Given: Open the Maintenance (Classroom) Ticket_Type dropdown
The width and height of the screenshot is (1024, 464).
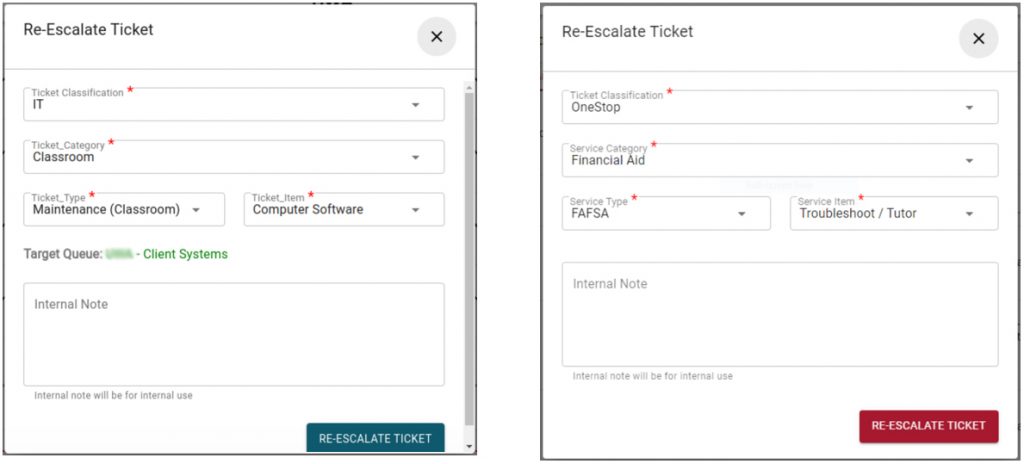Looking at the screenshot, I should [x=124, y=210].
